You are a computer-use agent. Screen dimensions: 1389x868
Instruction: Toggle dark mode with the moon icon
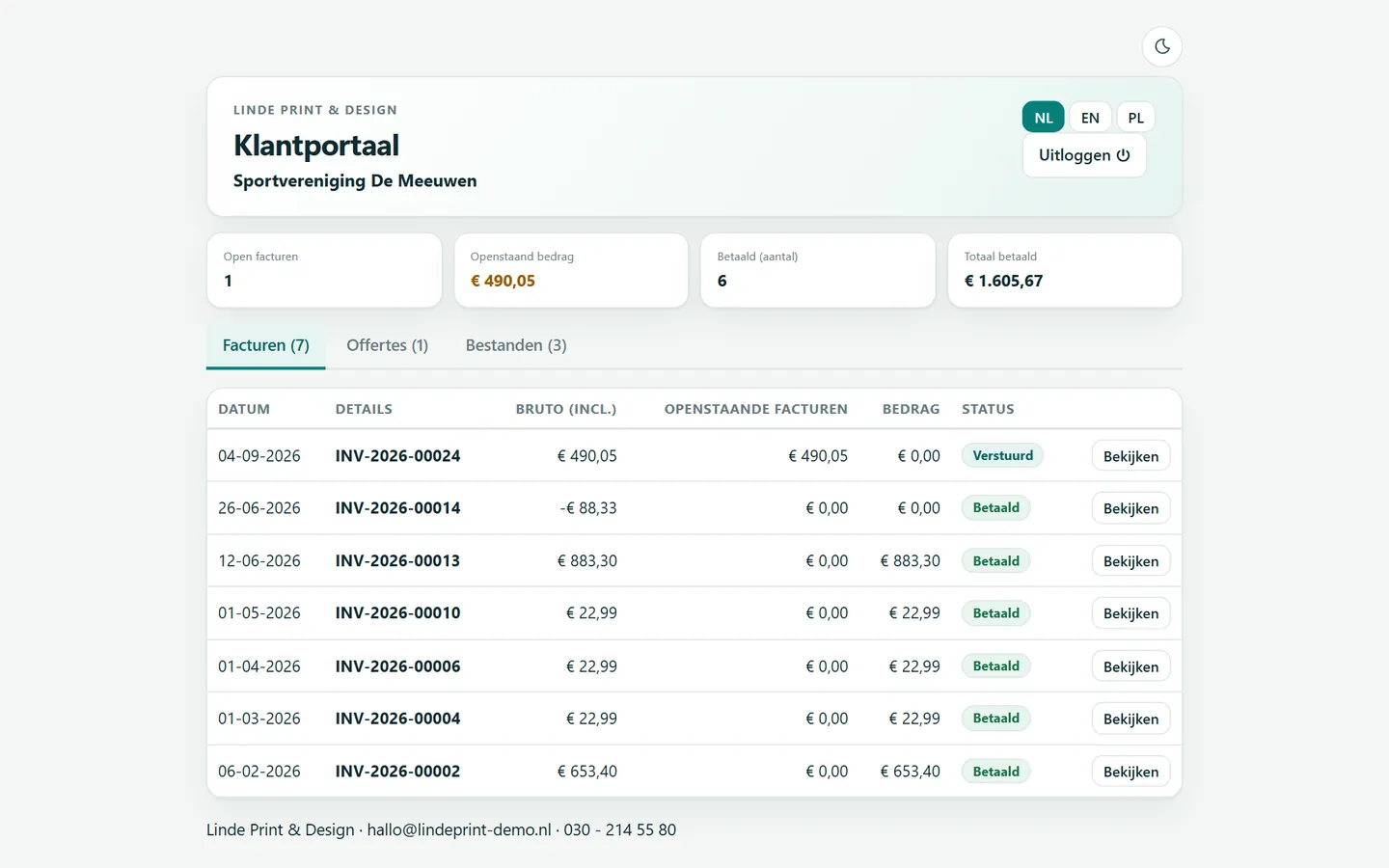click(1162, 46)
